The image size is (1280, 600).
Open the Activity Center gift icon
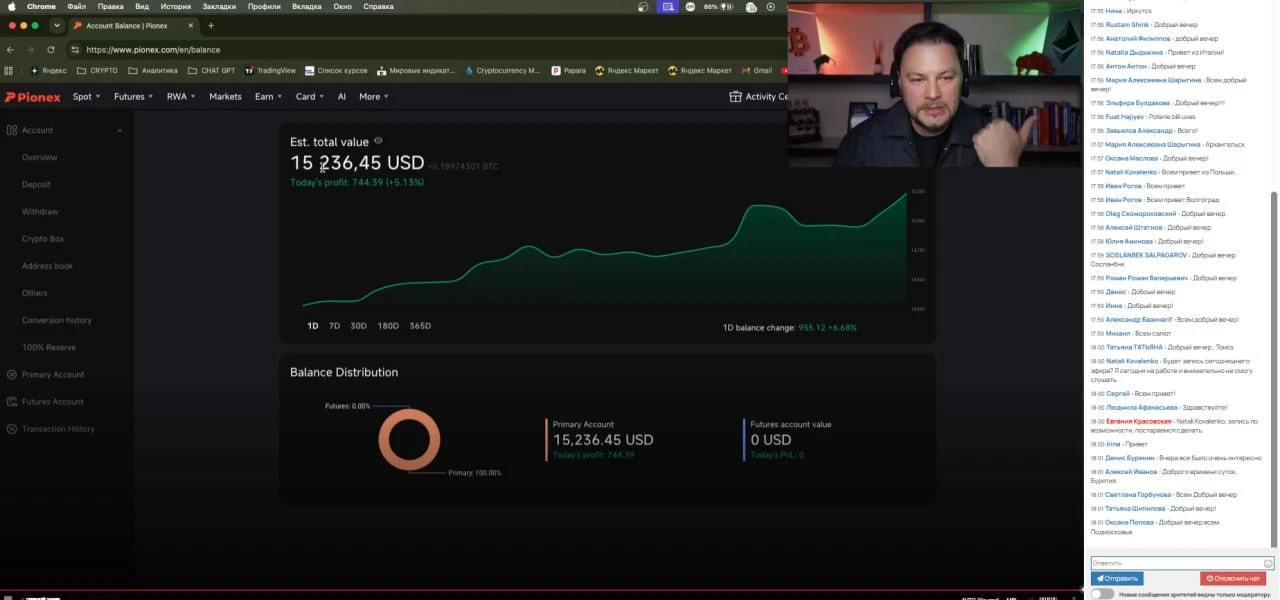coord(736,97)
